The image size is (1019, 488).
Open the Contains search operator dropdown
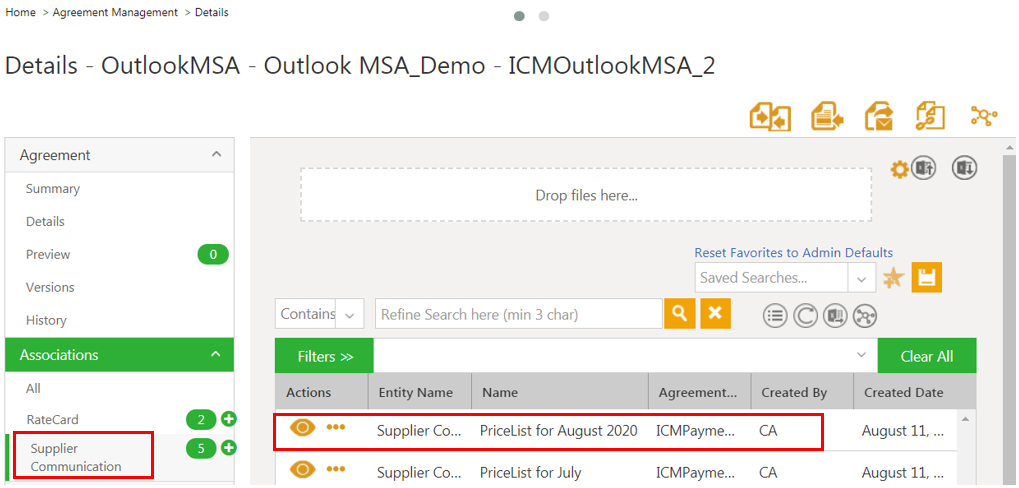pyautogui.click(x=349, y=314)
